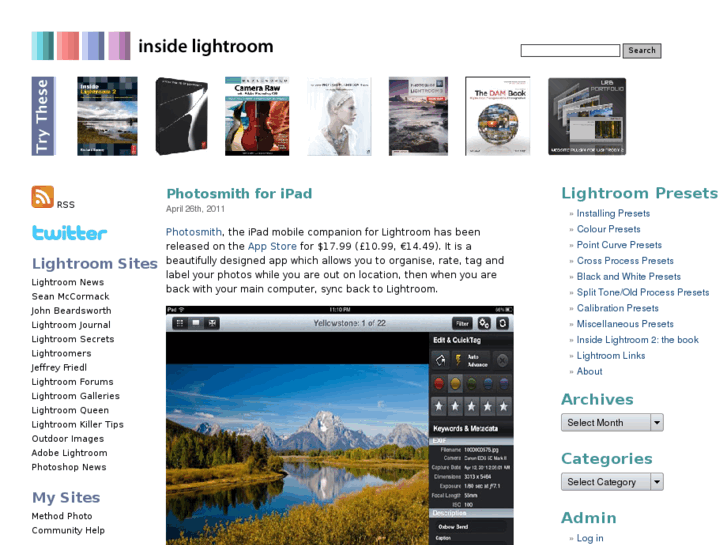The width and height of the screenshot is (727, 545).
Task: Open Sean McCormack link
Action: click(x=70, y=296)
